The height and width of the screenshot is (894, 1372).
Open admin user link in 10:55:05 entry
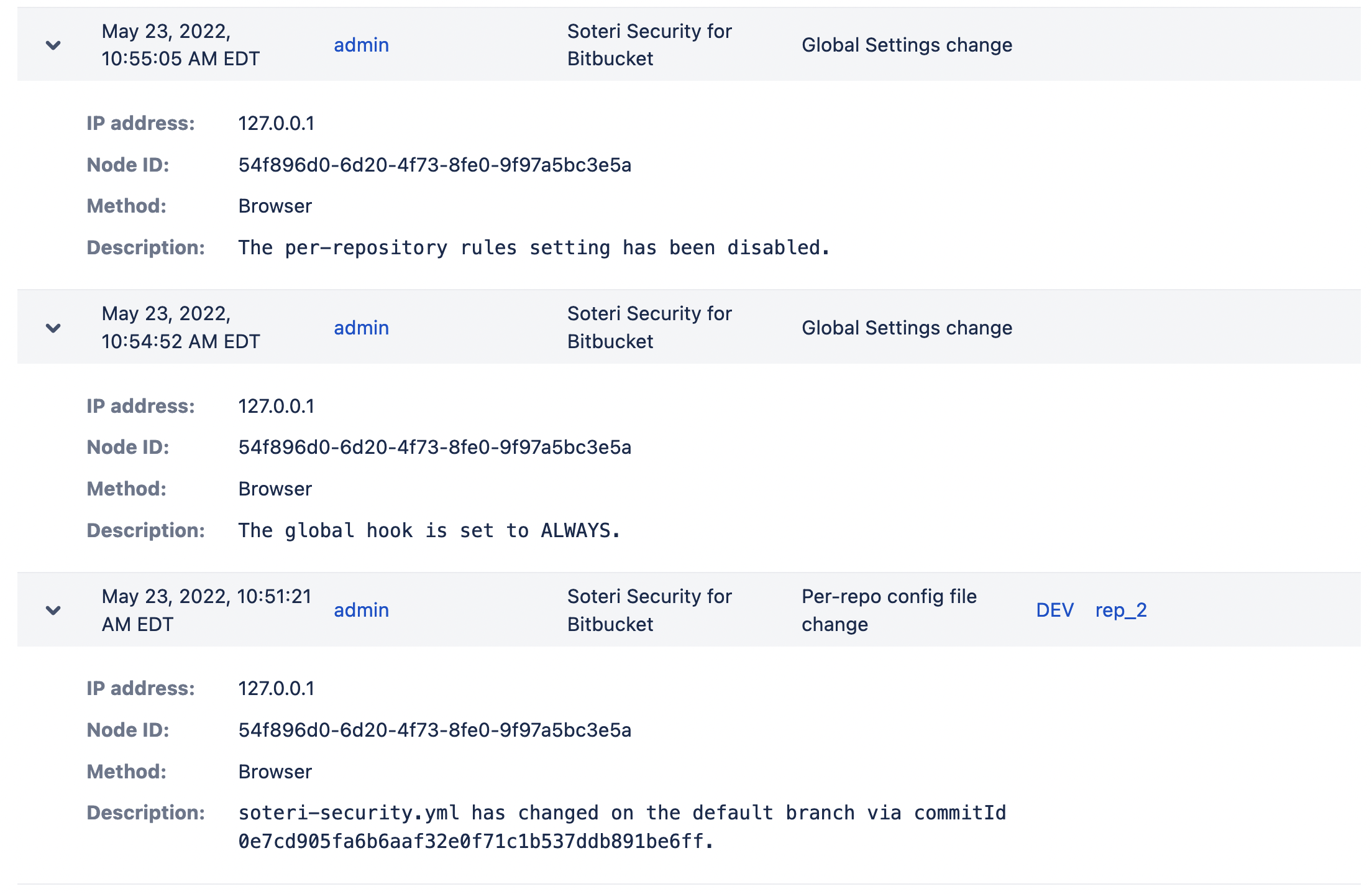(361, 45)
